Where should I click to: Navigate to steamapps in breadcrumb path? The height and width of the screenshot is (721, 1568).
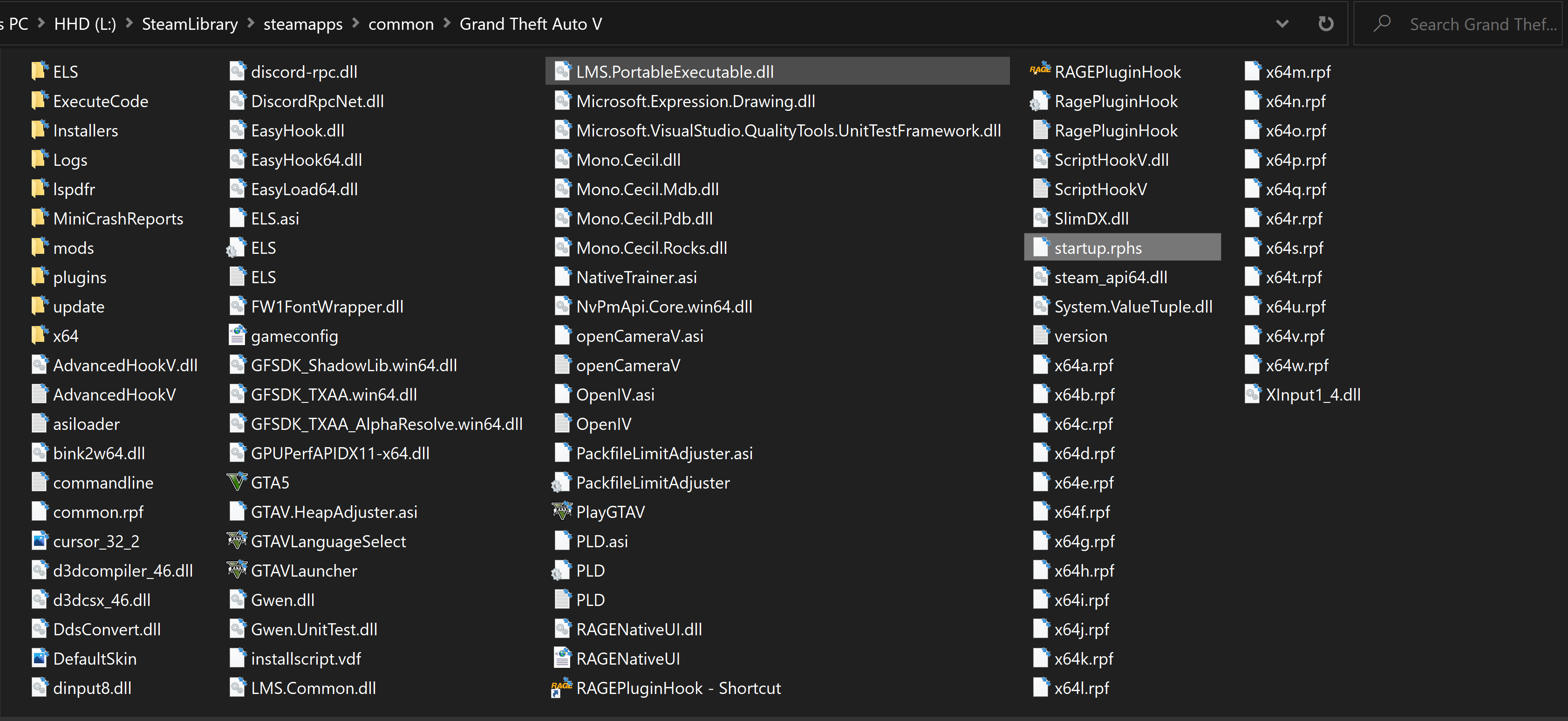click(x=302, y=24)
